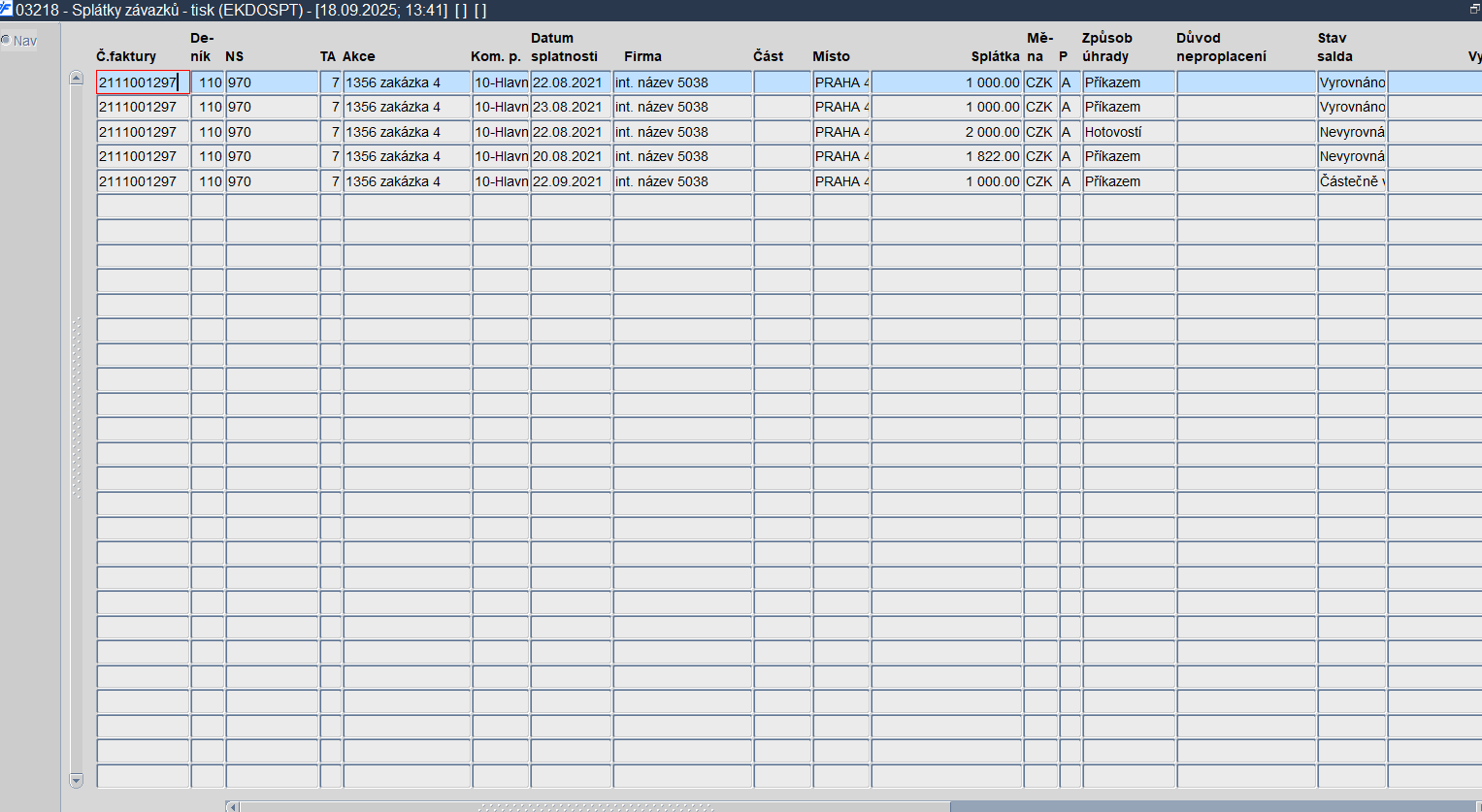Click amount 1 000.00 in the 22.09.2021 row

[x=946, y=181]
